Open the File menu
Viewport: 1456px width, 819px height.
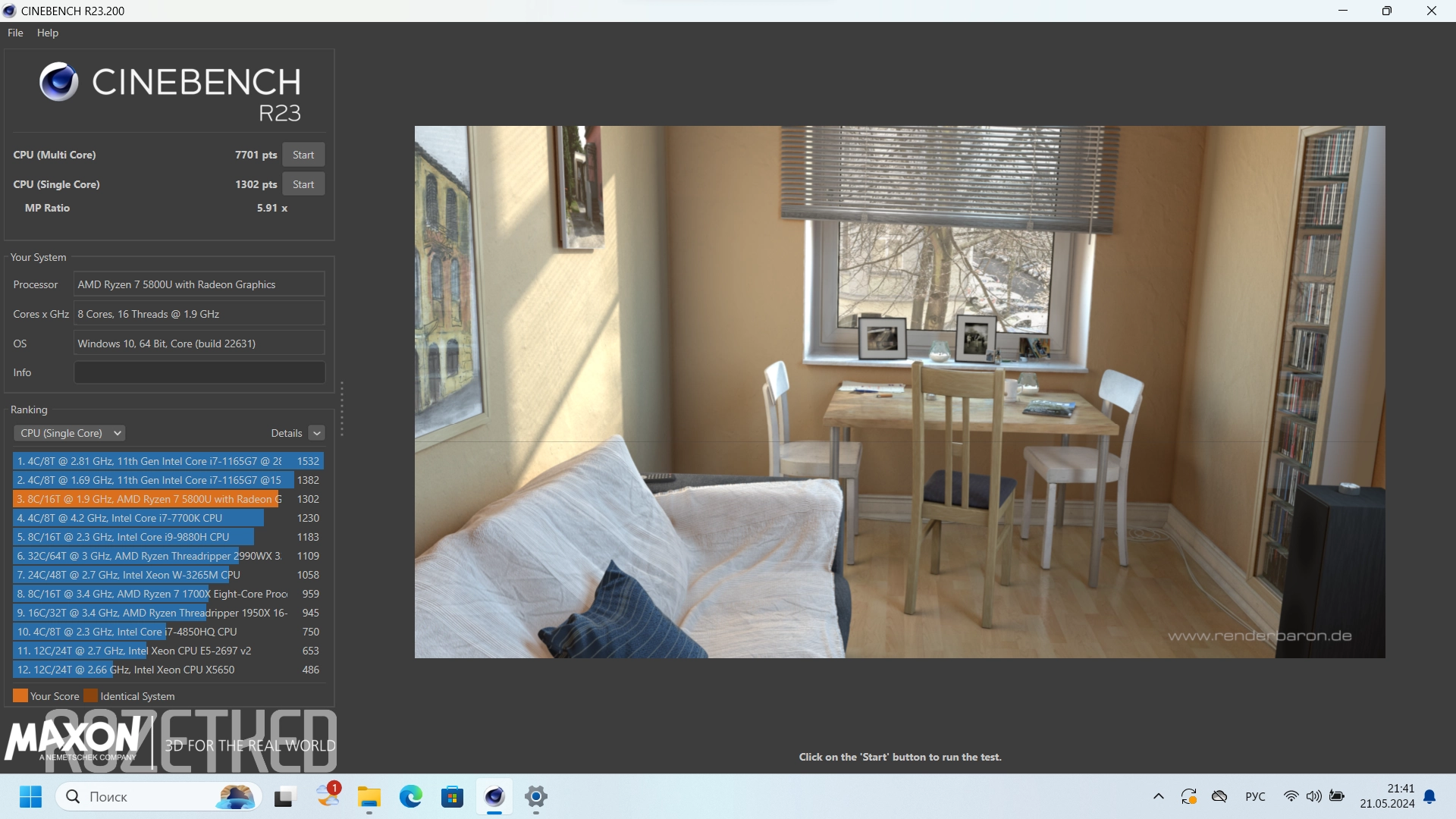(15, 33)
